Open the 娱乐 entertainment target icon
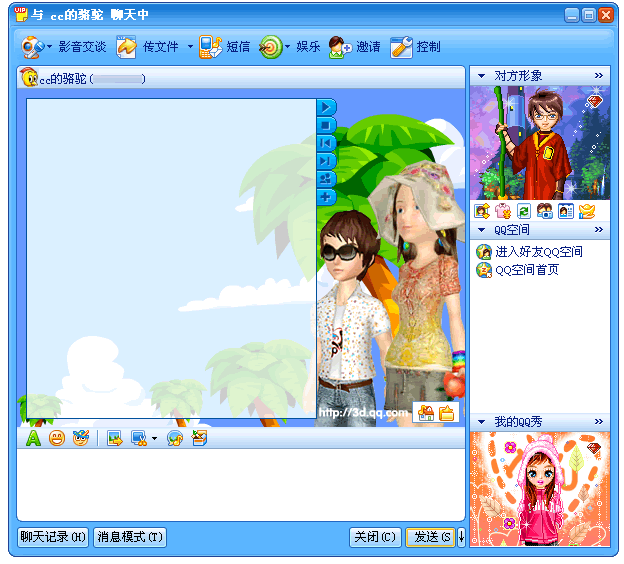Screen dimensions: 624x564 tap(271, 47)
